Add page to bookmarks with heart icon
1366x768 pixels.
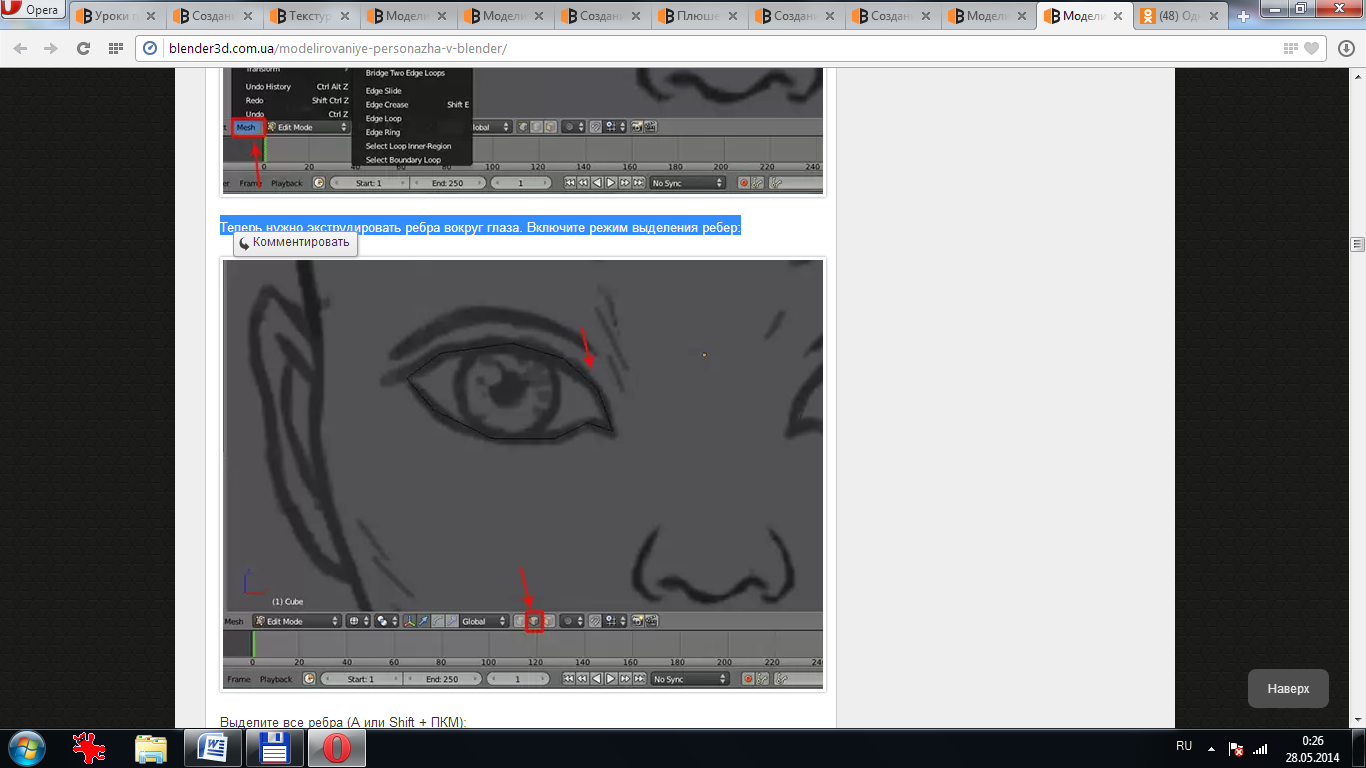pos(1311,48)
